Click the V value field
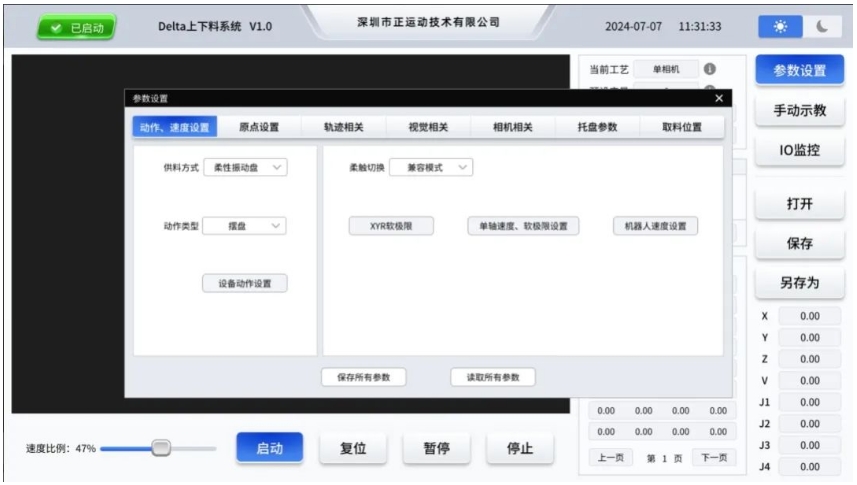The height and width of the screenshot is (485, 857). point(809,381)
